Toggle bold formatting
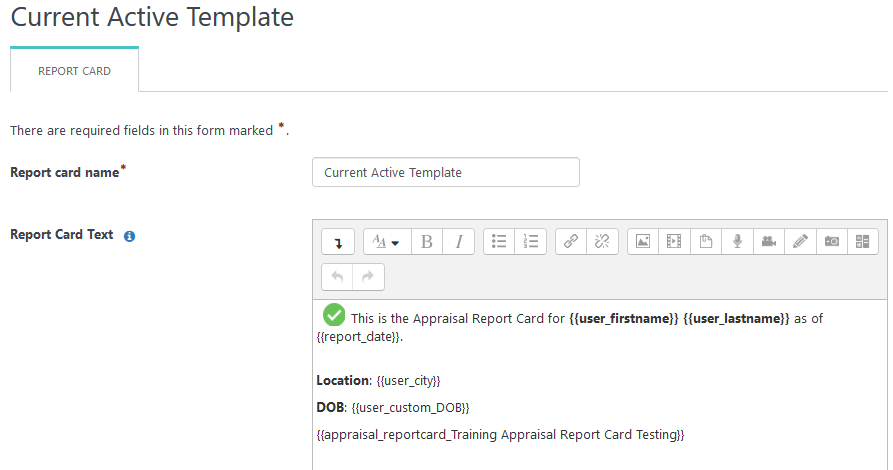 point(427,242)
